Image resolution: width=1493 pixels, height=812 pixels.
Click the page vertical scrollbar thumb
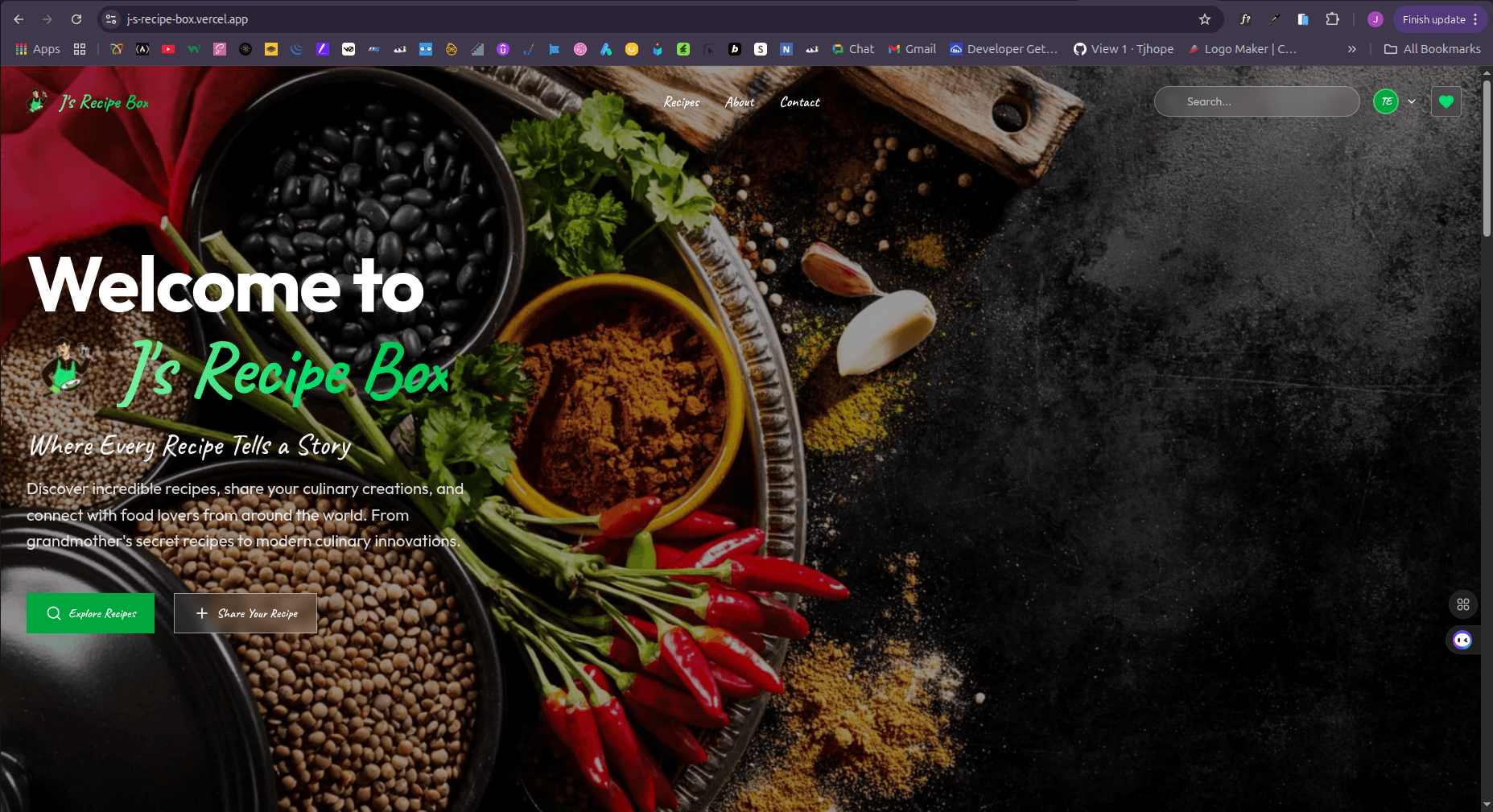pyautogui.click(x=1487, y=157)
